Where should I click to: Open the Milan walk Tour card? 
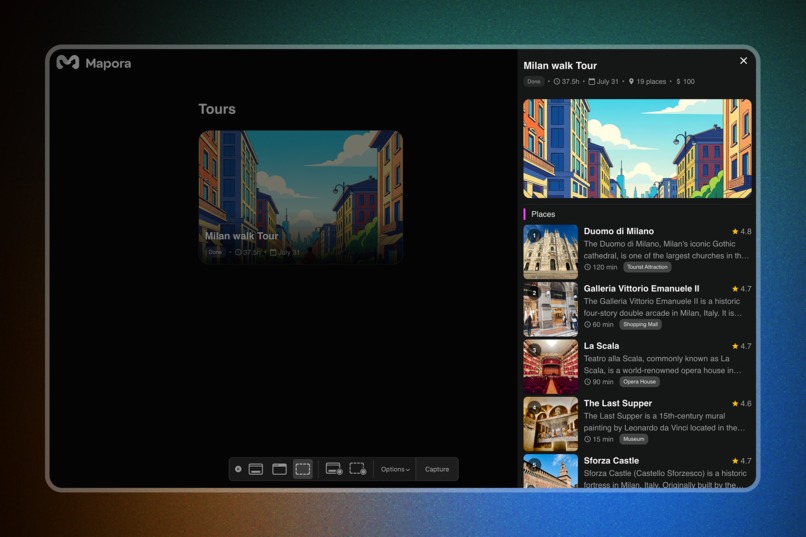pos(301,197)
